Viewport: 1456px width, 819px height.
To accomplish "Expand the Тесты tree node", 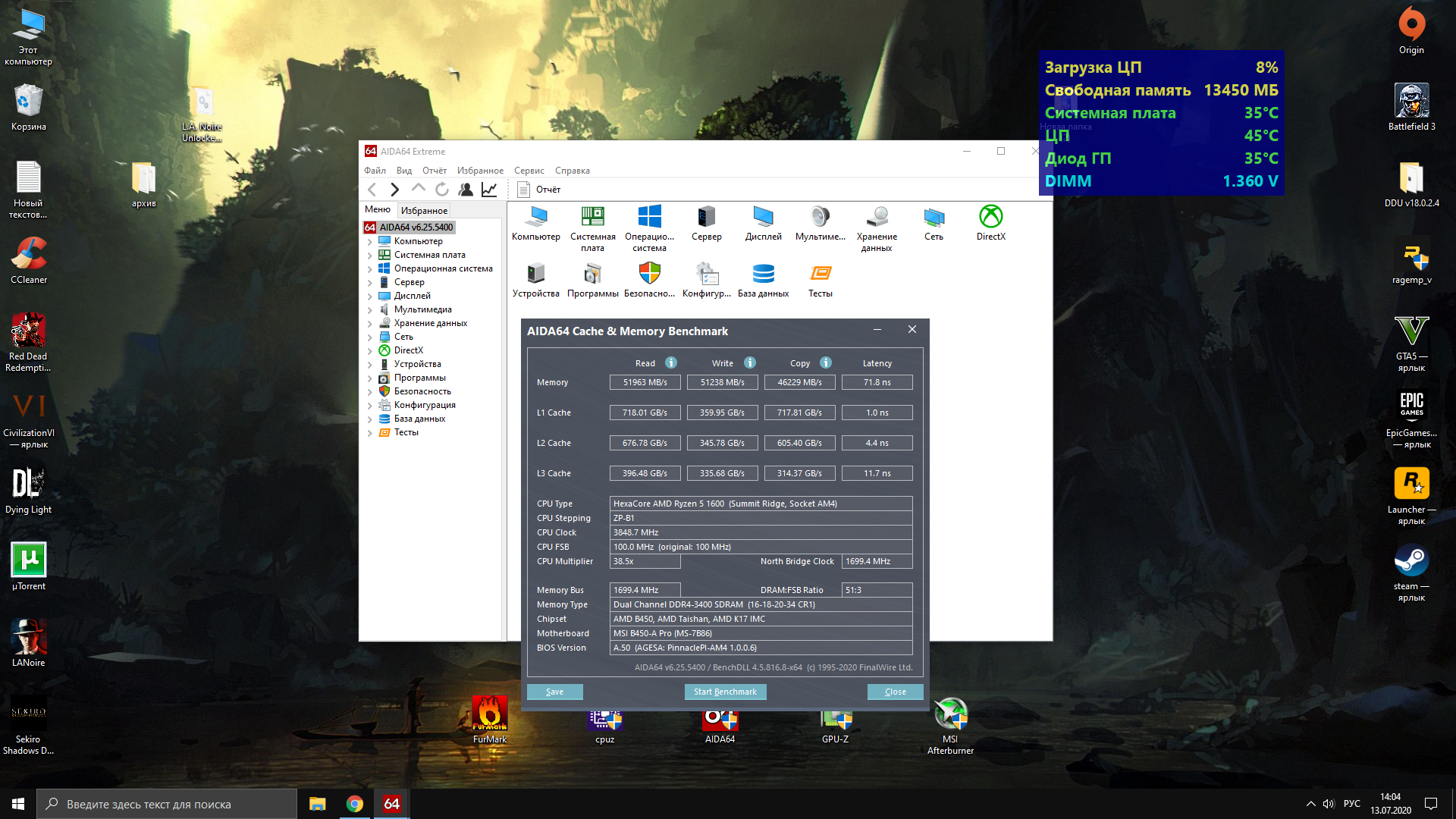I will coord(370,433).
